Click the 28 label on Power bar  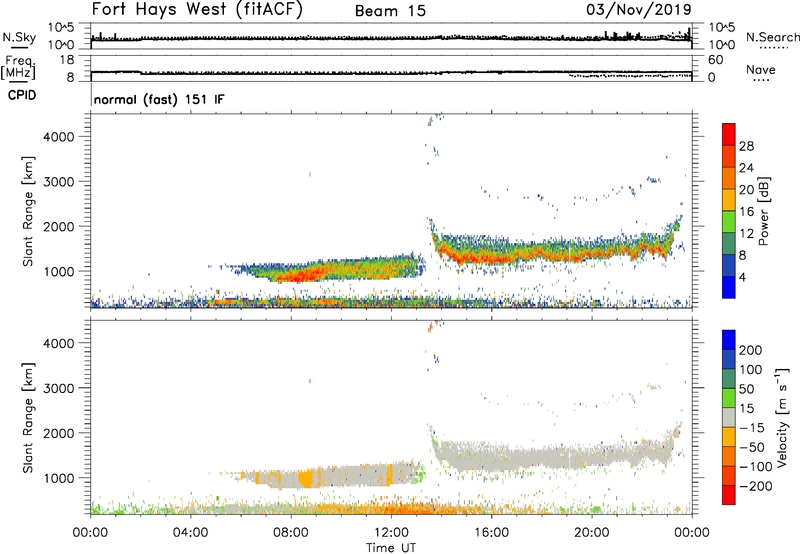click(746, 146)
